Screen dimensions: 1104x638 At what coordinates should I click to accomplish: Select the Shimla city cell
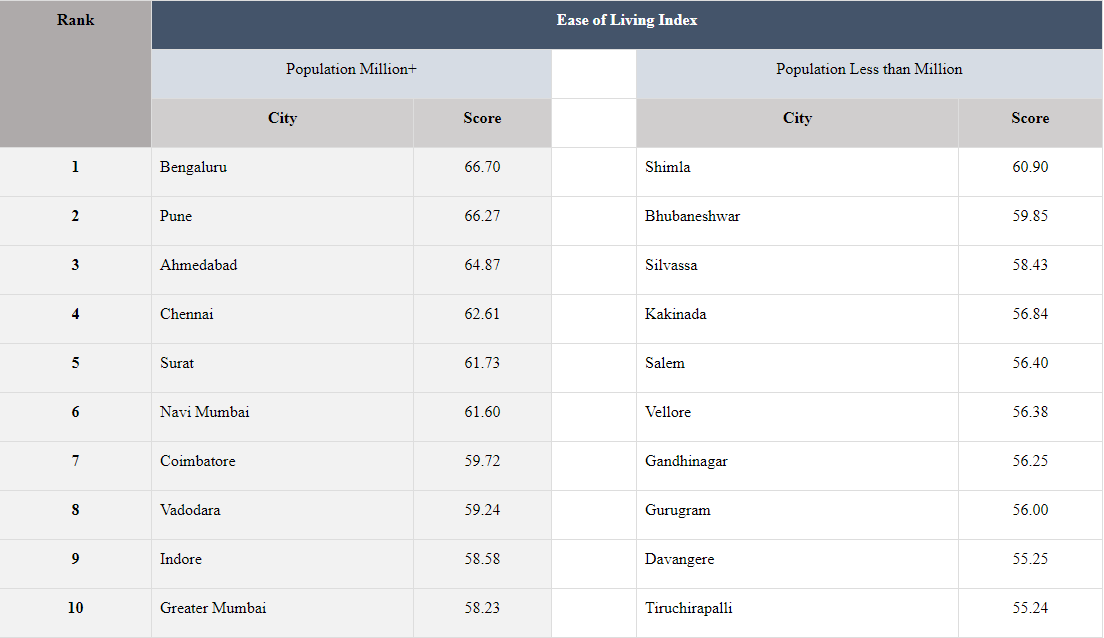pos(668,167)
